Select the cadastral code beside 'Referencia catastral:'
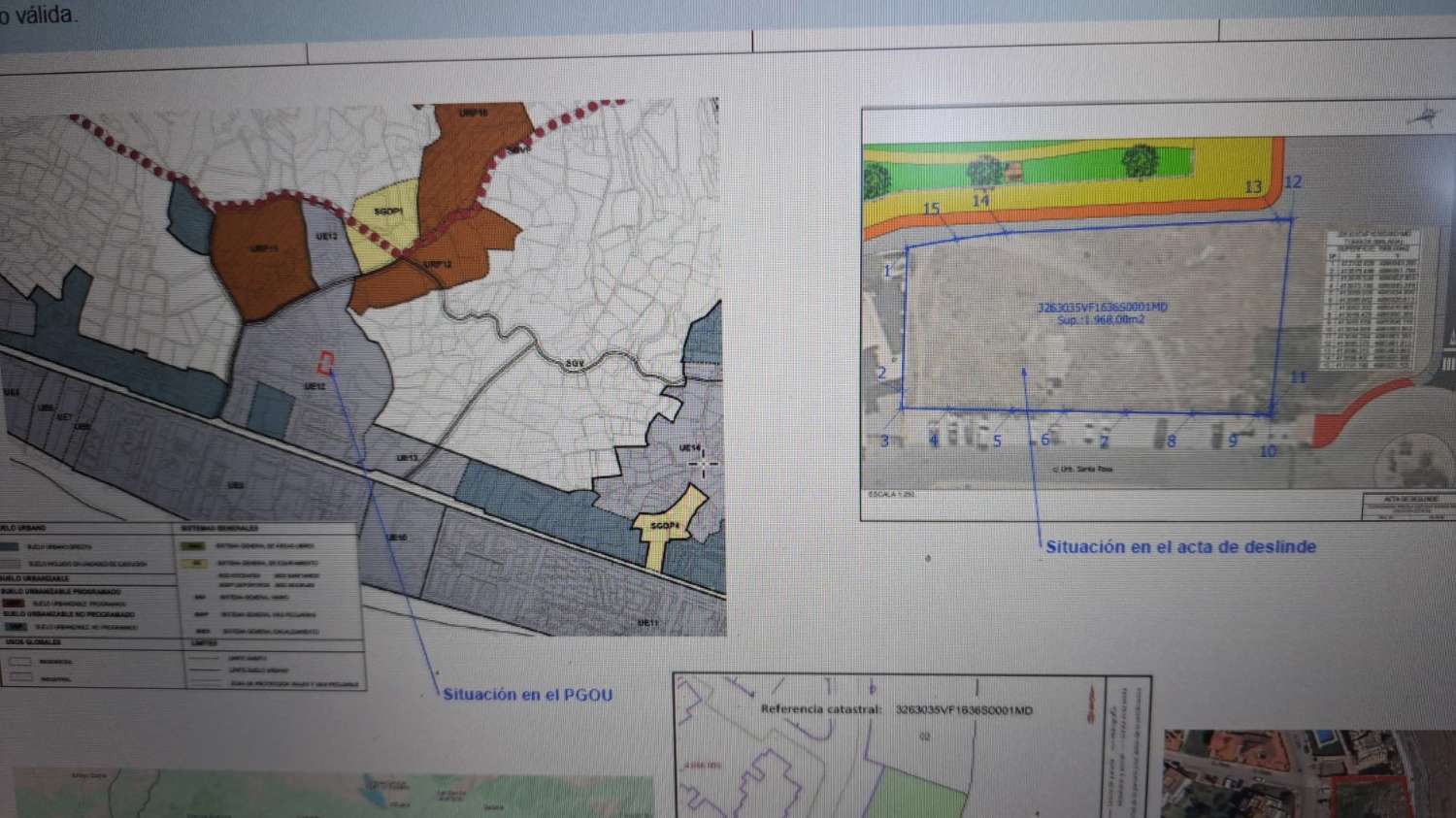Viewport: 1456px width, 818px height. (964, 710)
